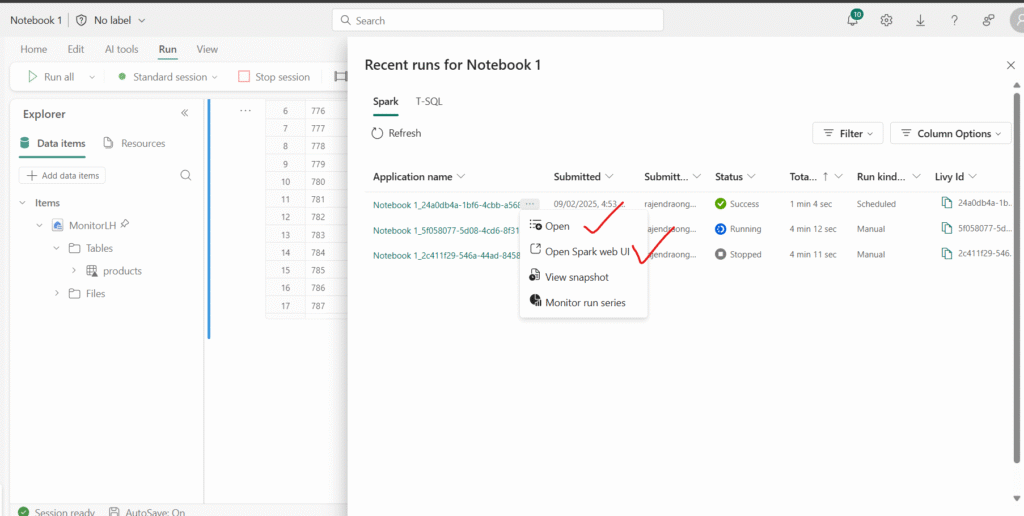Screen dimensions: 1024x516
Task: Click the Explorer search magnifier icon
Action: (x=185, y=175)
